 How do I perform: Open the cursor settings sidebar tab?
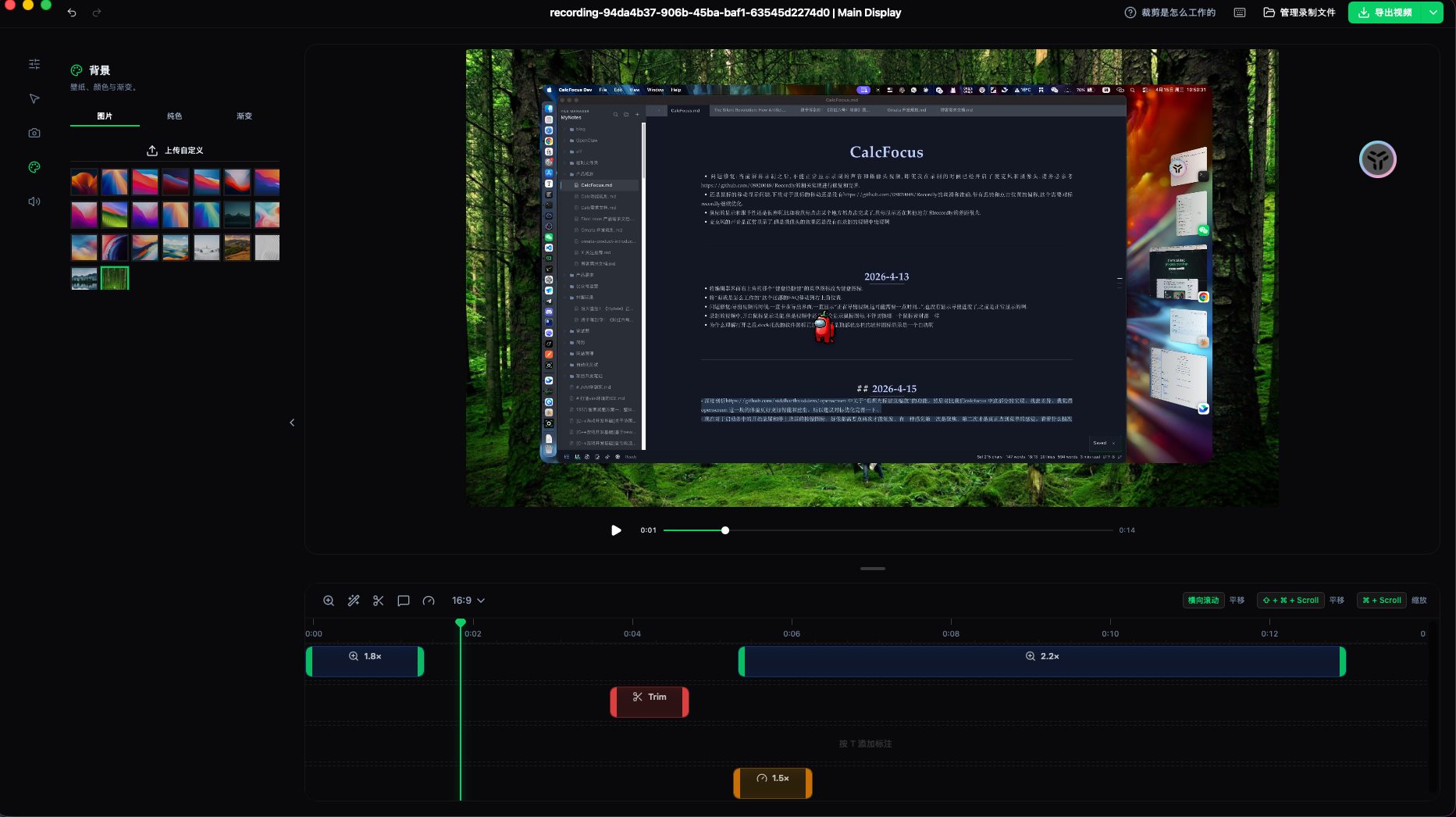pos(34,98)
